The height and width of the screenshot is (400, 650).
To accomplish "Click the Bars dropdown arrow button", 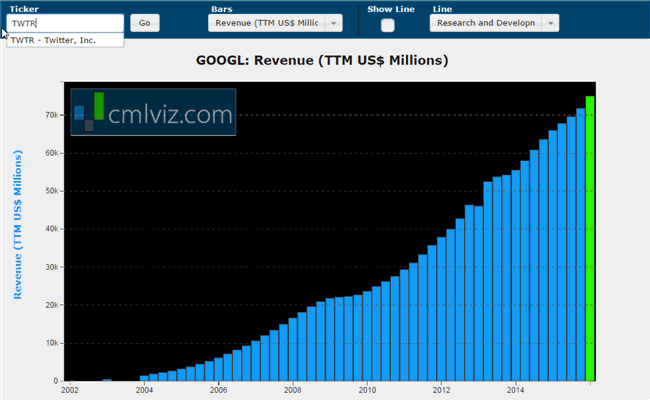I will click(334, 23).
